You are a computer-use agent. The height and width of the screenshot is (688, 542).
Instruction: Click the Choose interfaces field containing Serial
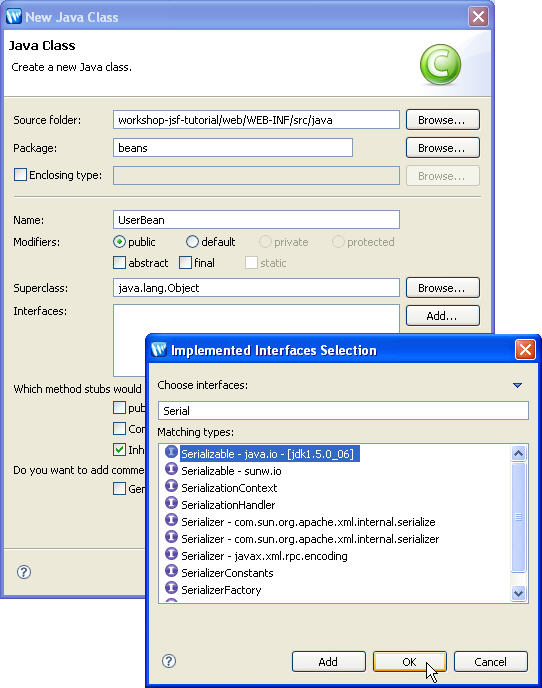[x=343, y=411]
